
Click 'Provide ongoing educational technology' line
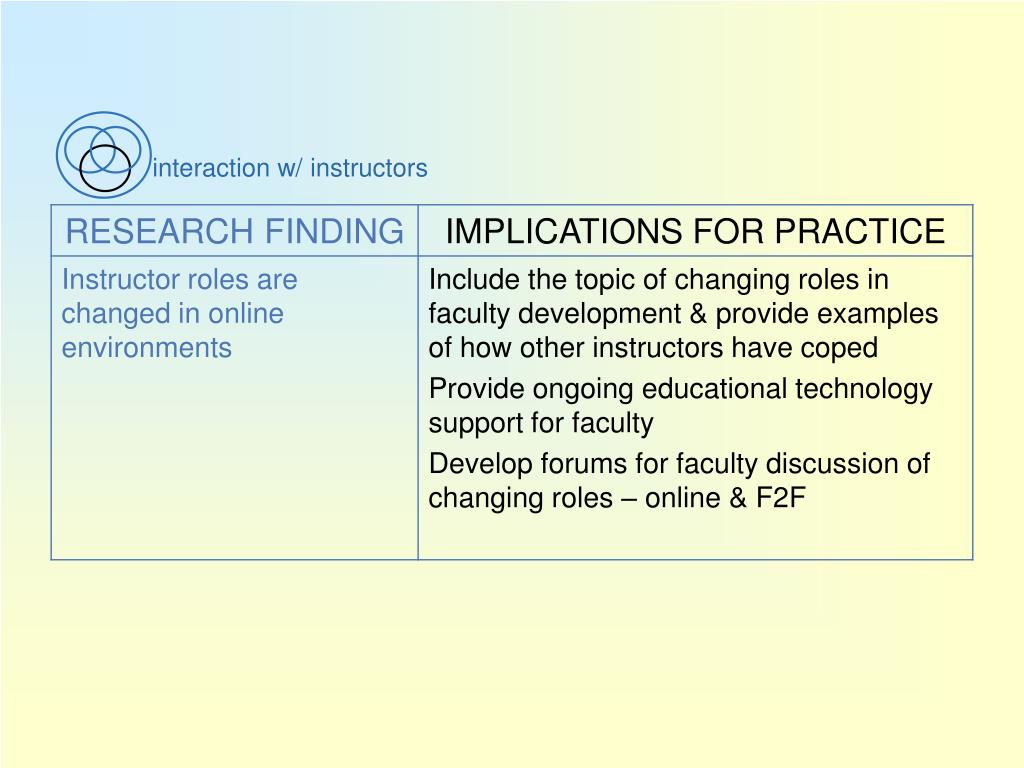[680, 389]
